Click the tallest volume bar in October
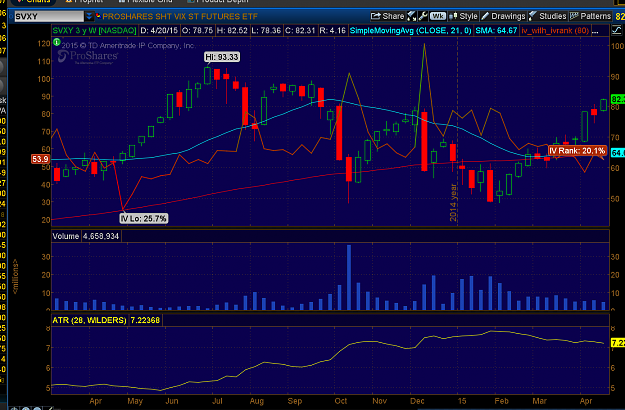 coord(349,277)
